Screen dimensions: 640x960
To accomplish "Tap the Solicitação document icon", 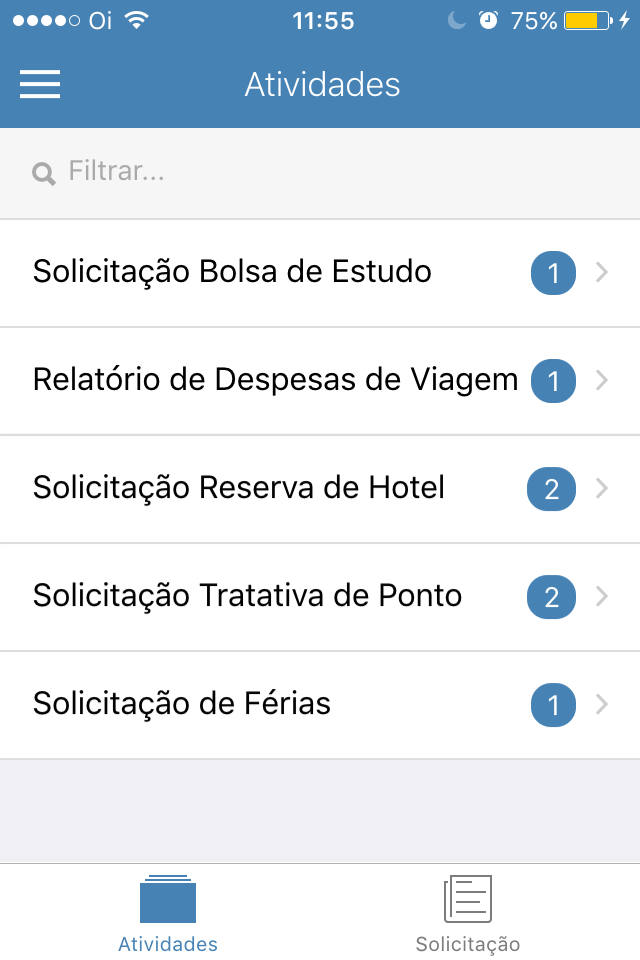I will 468,899.
